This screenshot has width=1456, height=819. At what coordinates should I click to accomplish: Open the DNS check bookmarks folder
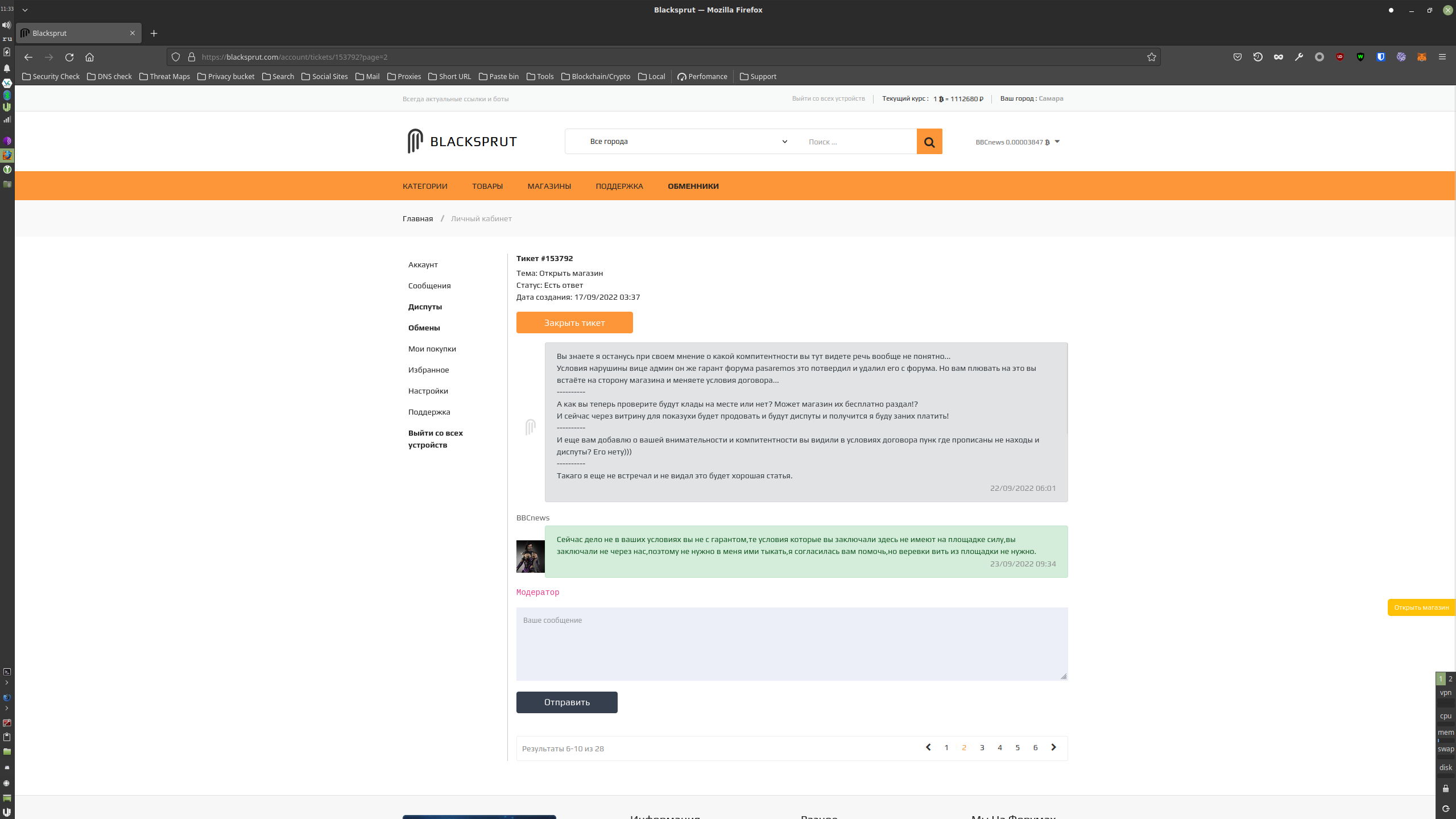point(109,76)
